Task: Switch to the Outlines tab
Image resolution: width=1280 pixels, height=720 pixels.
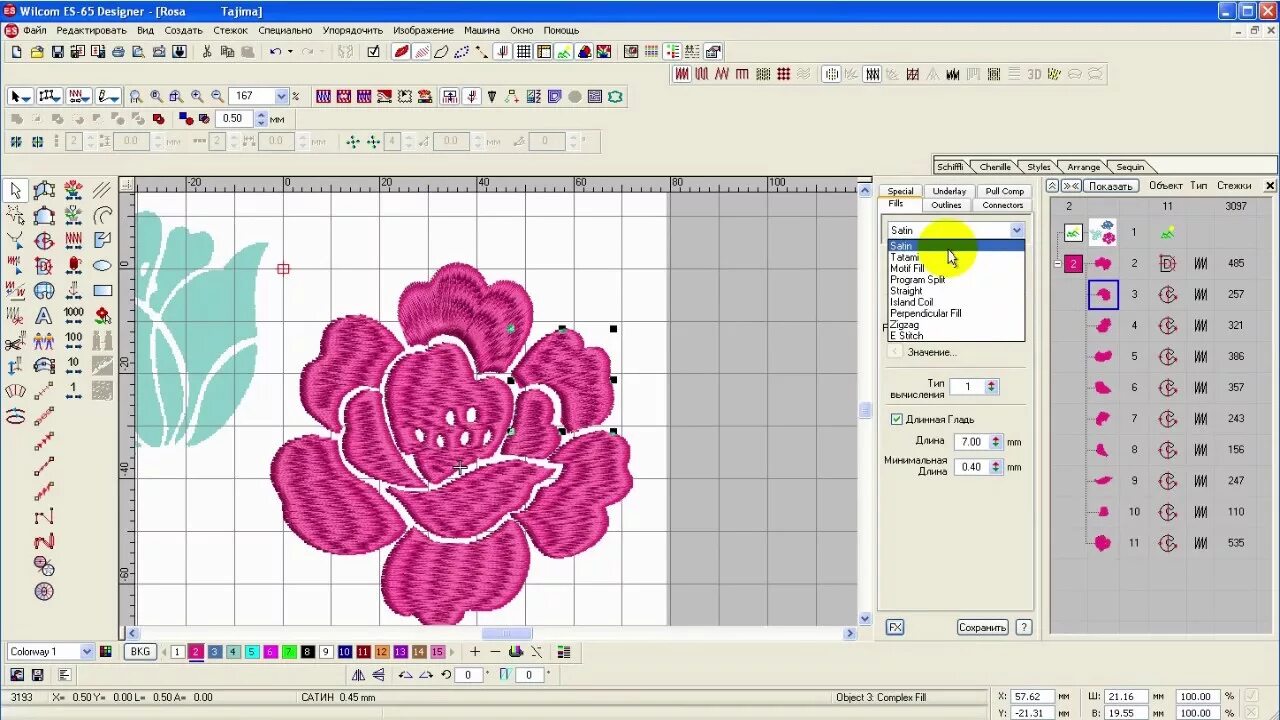Action: [x=946, y=205]
